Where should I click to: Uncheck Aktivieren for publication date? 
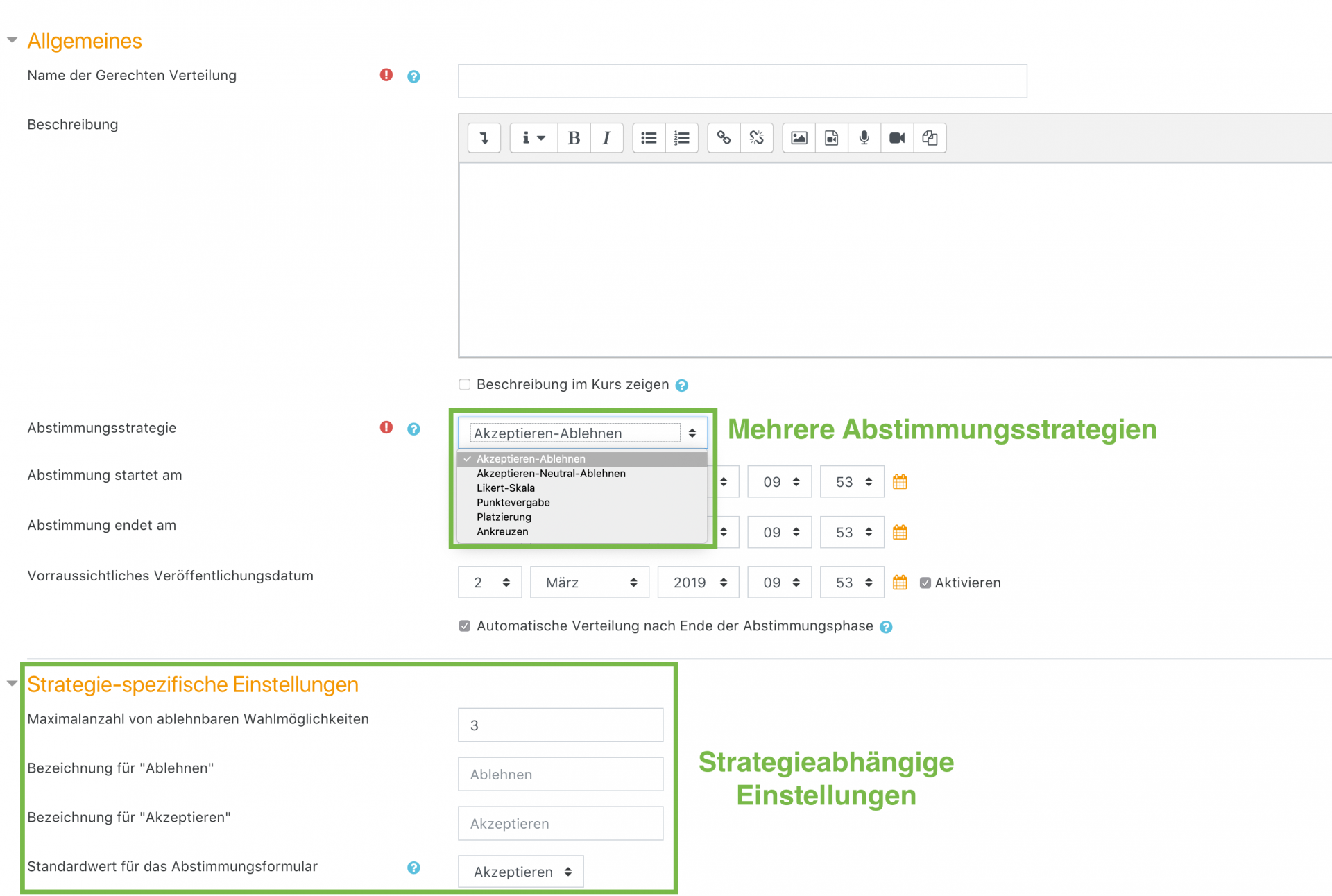coord(925,583)
